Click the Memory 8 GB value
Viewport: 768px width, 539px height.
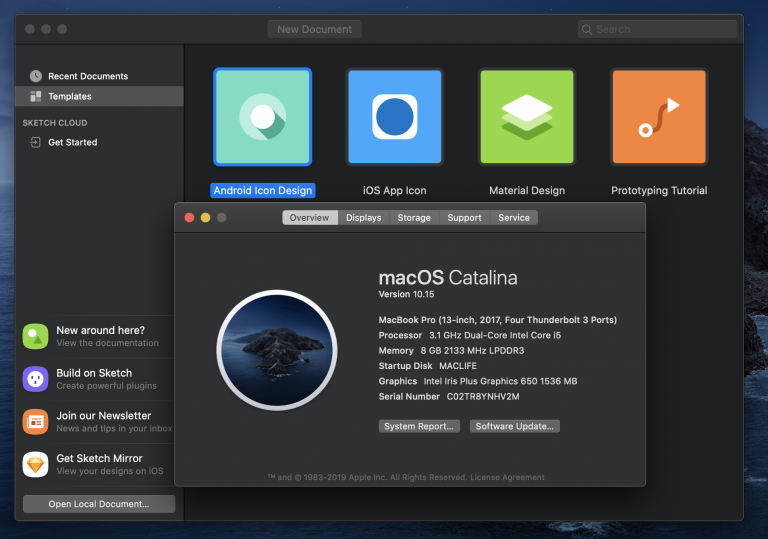[x=472, y=351]
